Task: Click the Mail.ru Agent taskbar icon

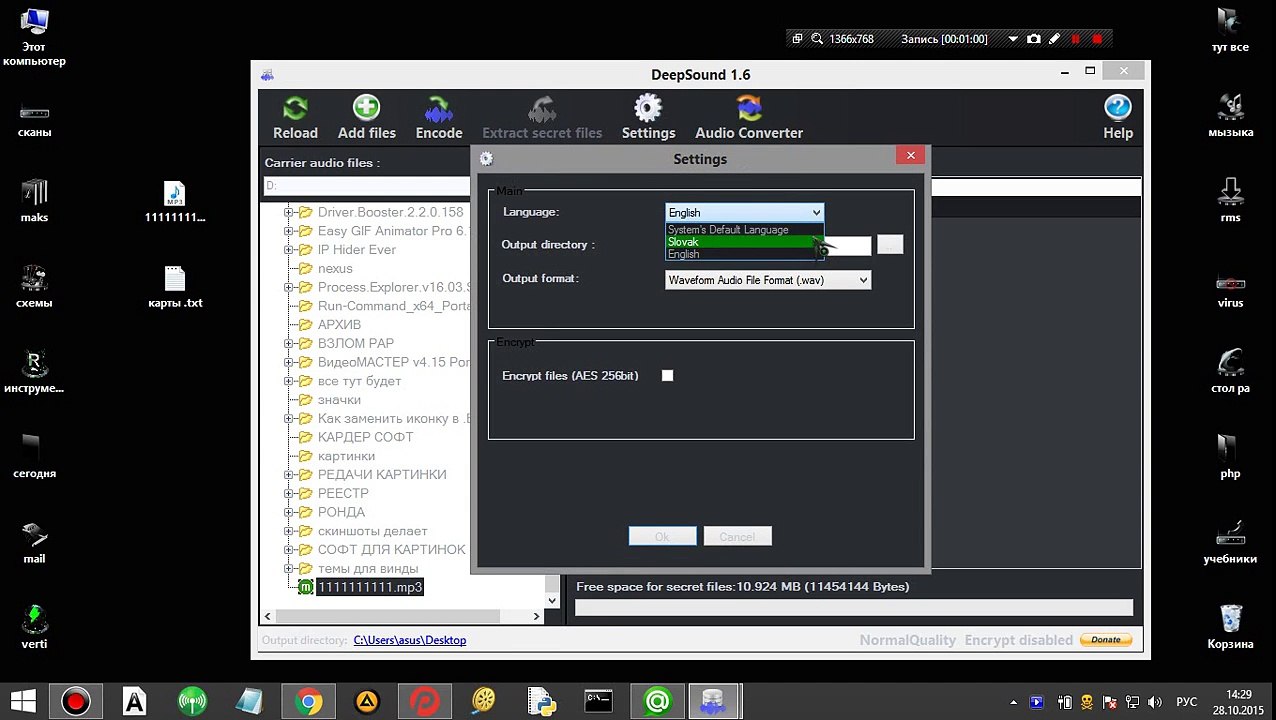Action: tap(657, 702)
